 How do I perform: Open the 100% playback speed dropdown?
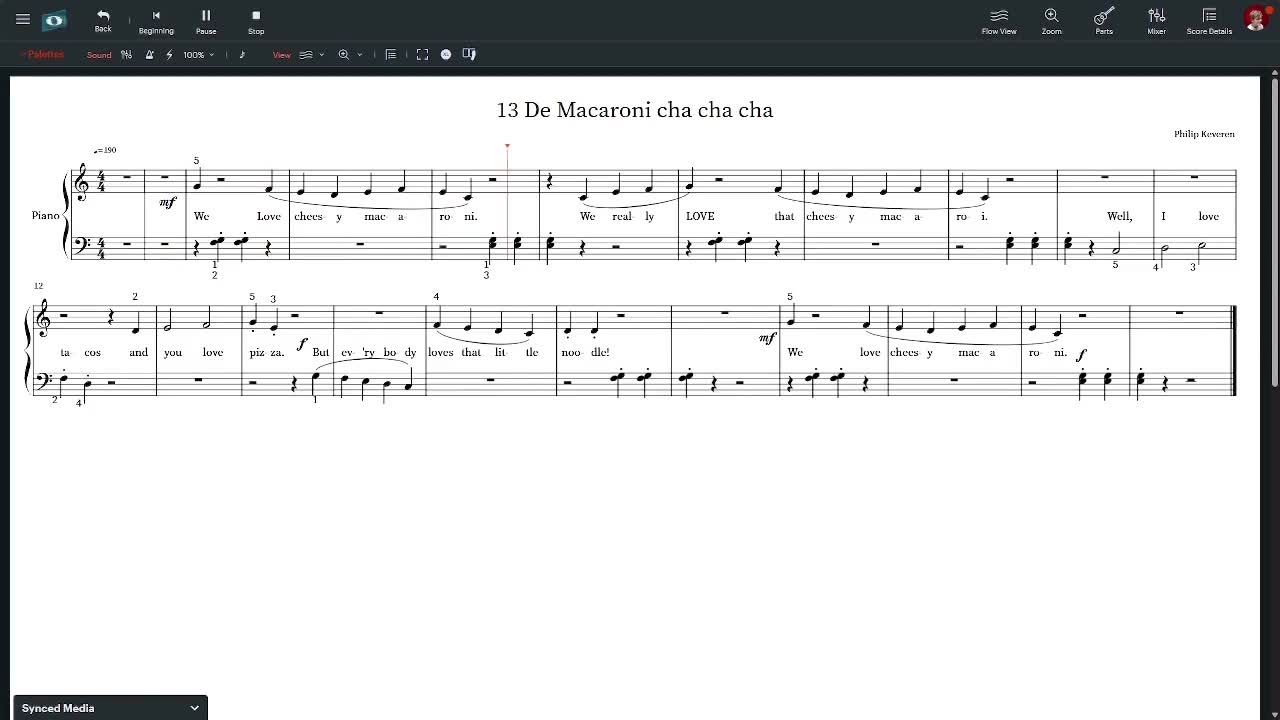click(x=198, y=55)
